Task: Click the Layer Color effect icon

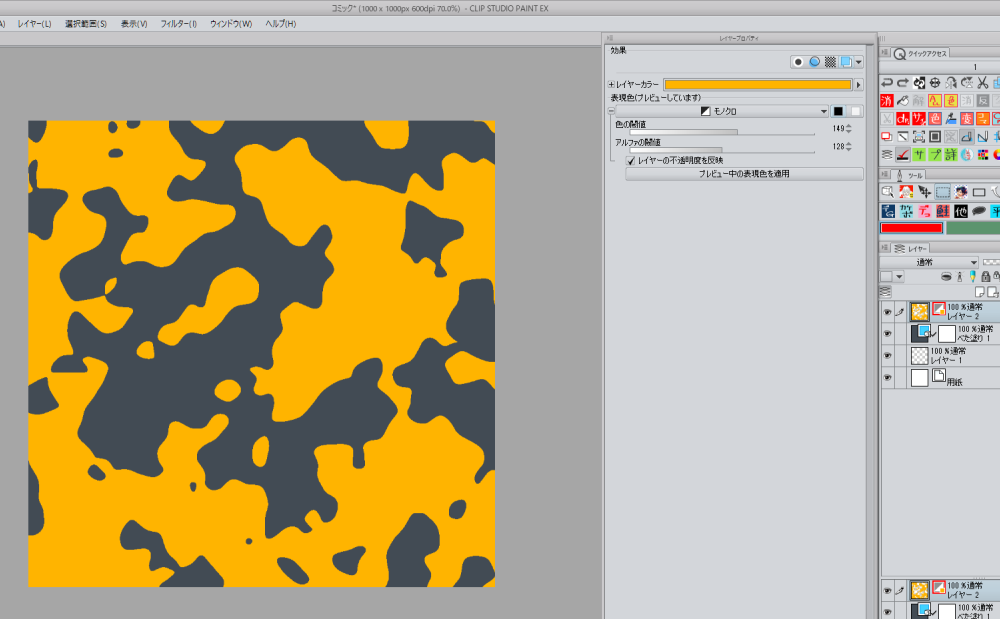Action: point(846,62)
